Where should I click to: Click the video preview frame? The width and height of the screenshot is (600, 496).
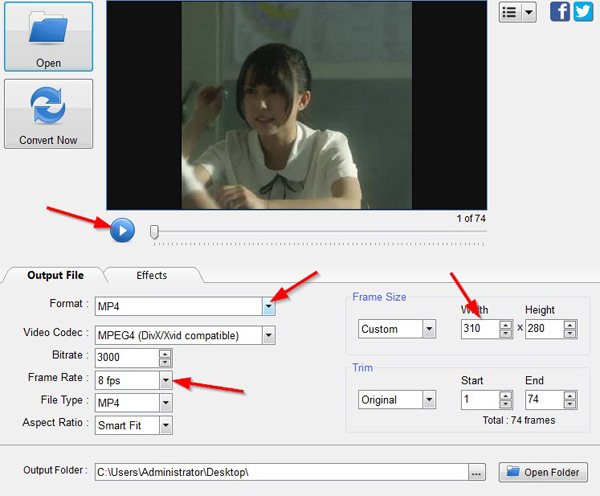click(297, 105)
